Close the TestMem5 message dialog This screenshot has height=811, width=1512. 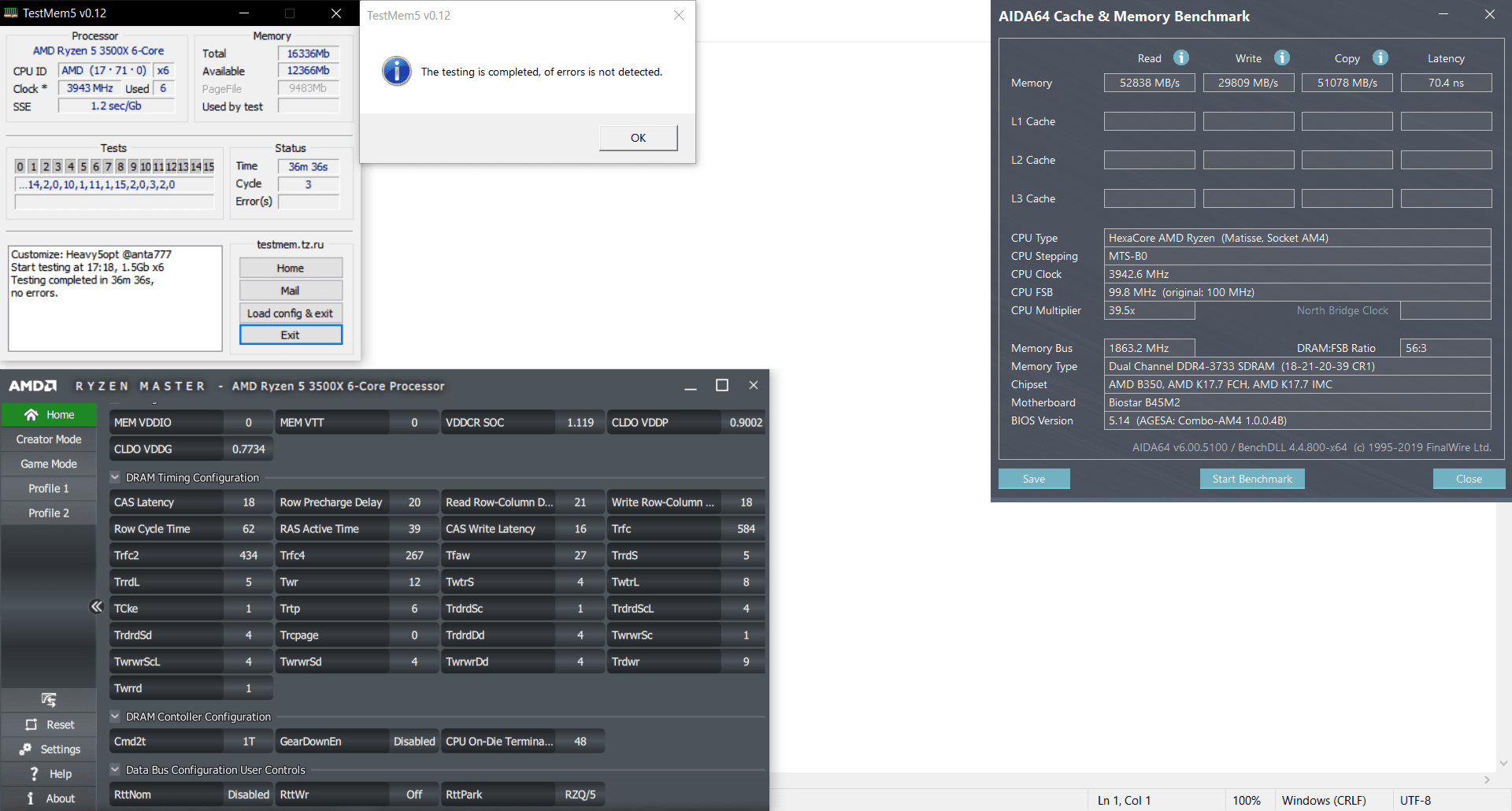pos(679,15)
